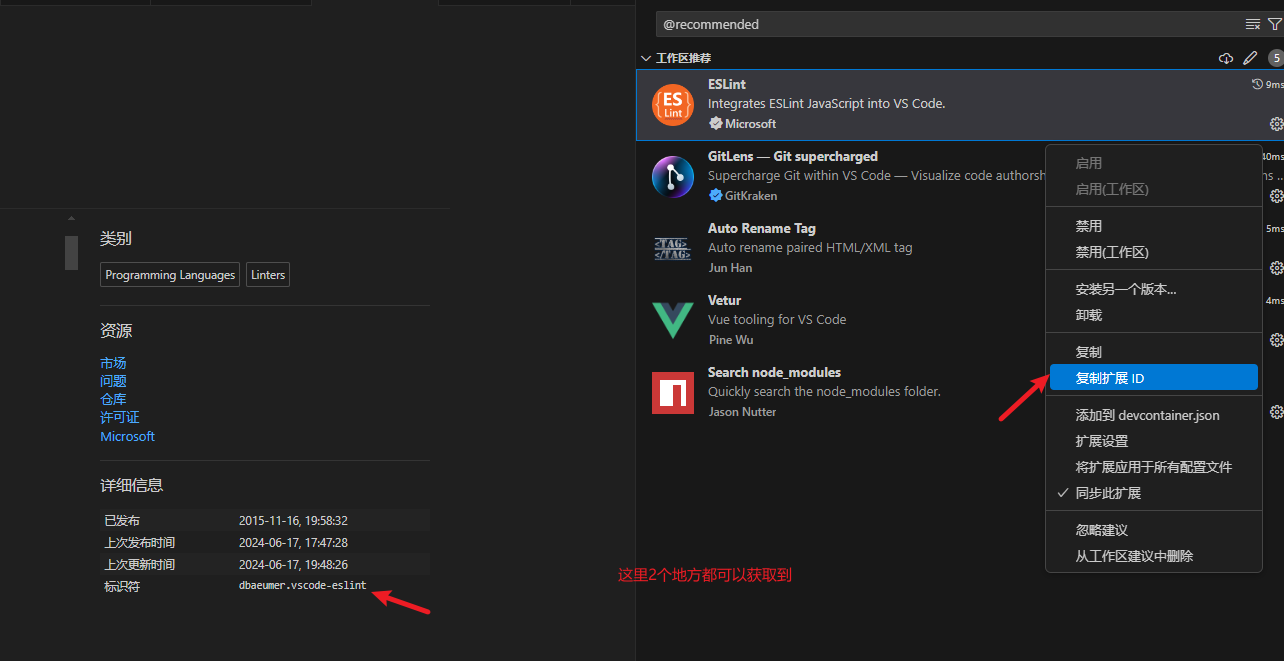Open the Auto Rename Tag manage gear
Image resolution: width=1284 pixels, height=661 pixels.
[1276, 268]
